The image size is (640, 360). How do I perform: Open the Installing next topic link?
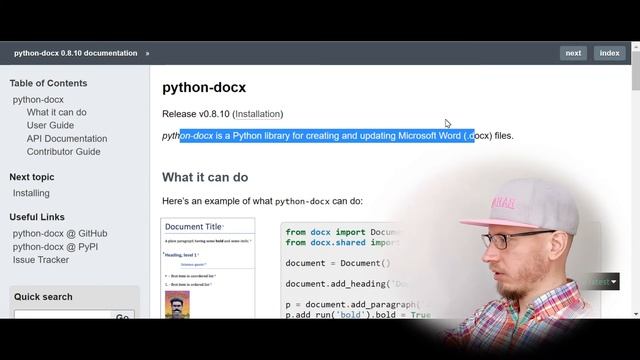[31, 193]
